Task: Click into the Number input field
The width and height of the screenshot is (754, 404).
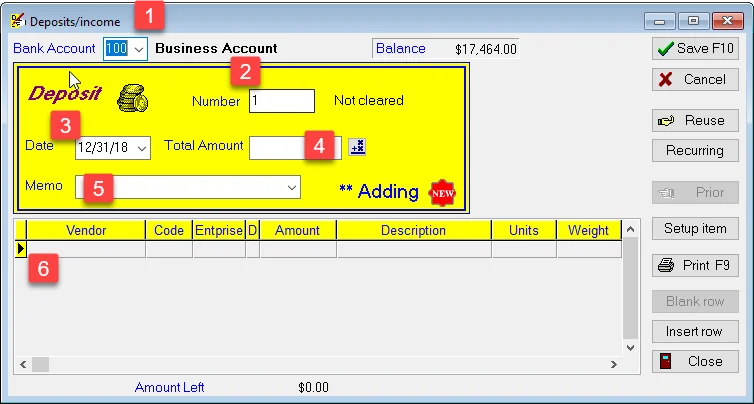Action: pyautogui.click(x=282, y=101)
